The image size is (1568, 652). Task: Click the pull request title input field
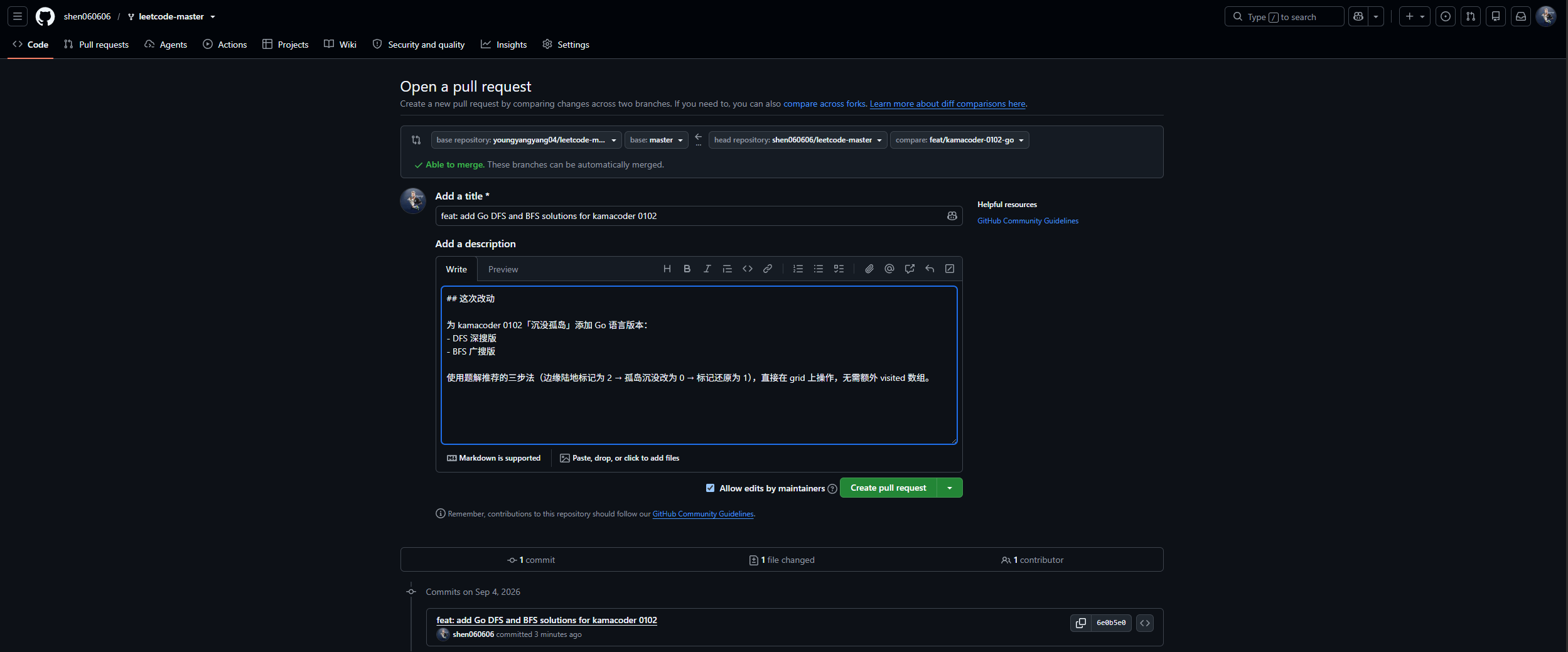699,216
